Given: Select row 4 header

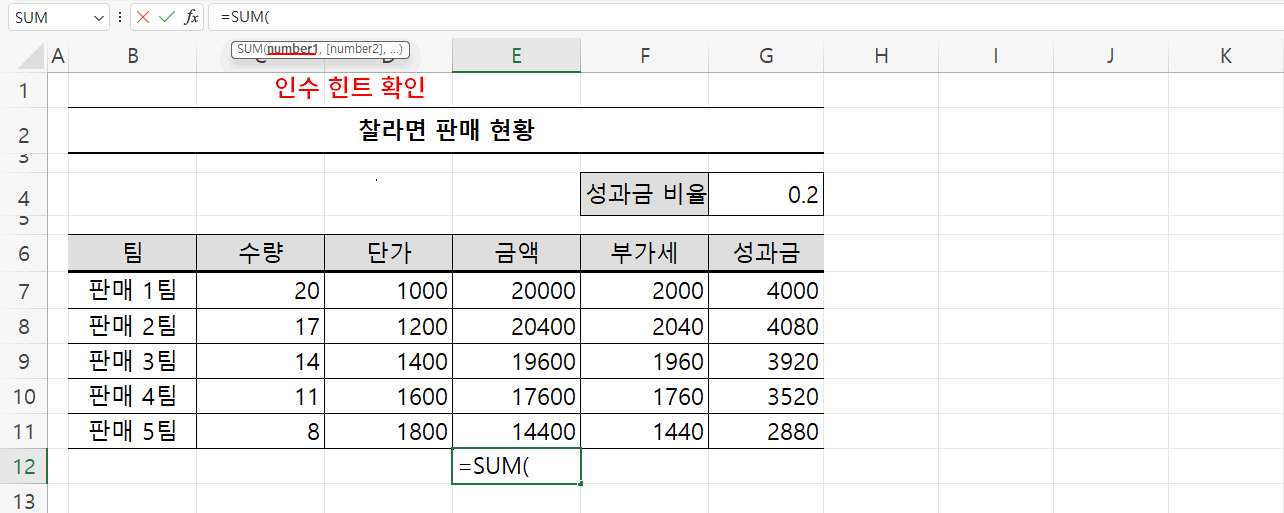Looking at the screenshot, I should coord(24,195).
